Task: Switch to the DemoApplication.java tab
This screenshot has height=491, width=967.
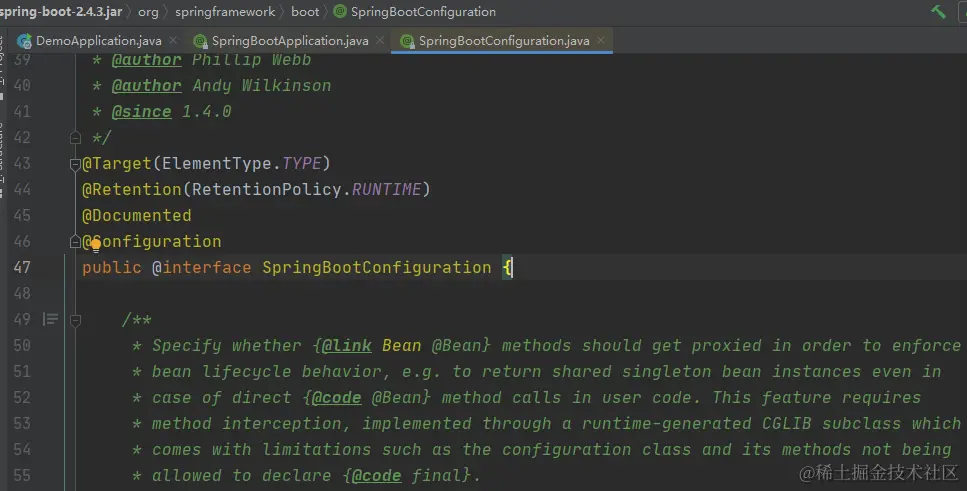Action: coord(99,41)
